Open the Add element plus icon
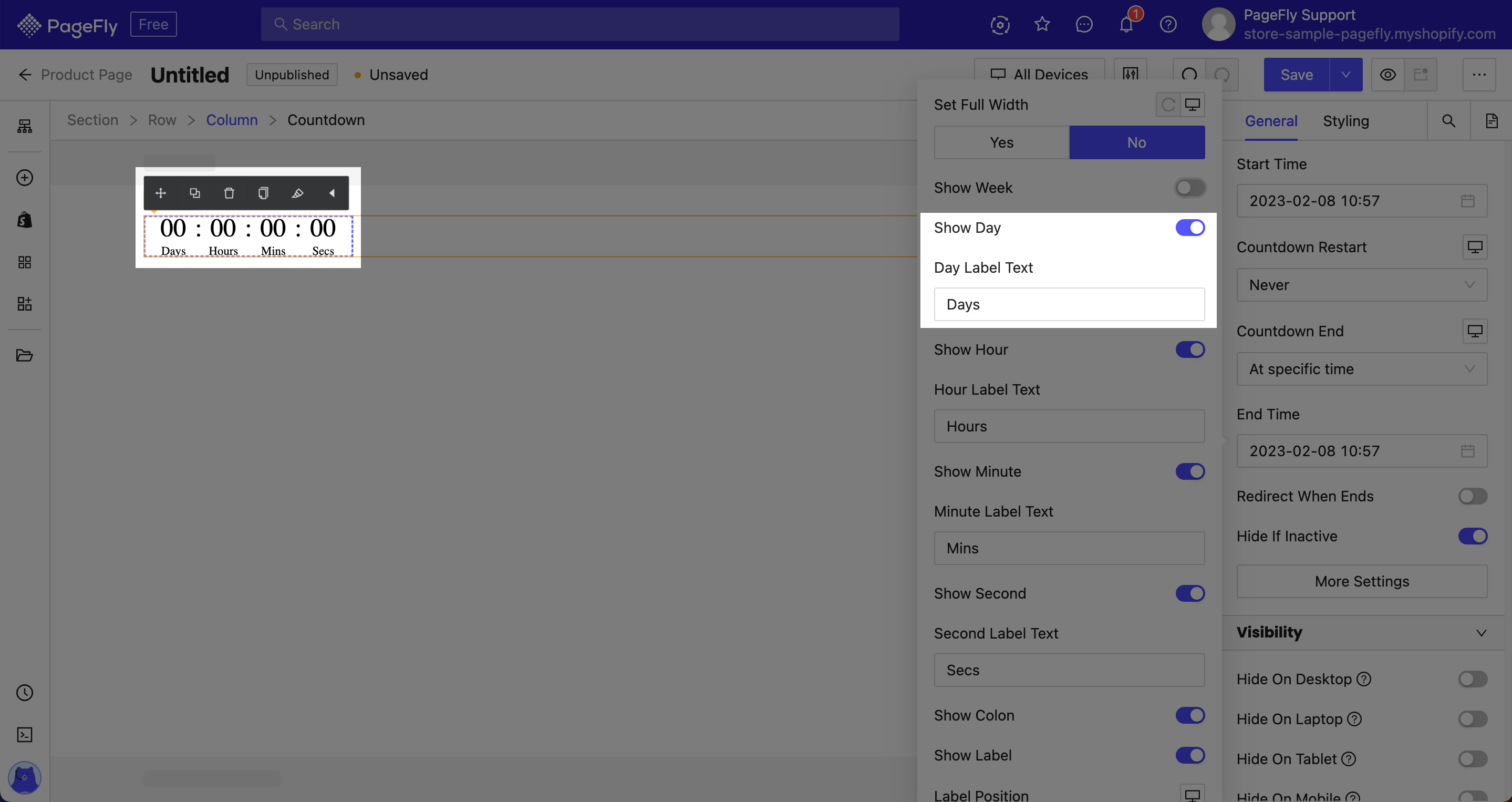Image resolution: width=1512 pixels, height=802 pixels. [x=25, y=177]
